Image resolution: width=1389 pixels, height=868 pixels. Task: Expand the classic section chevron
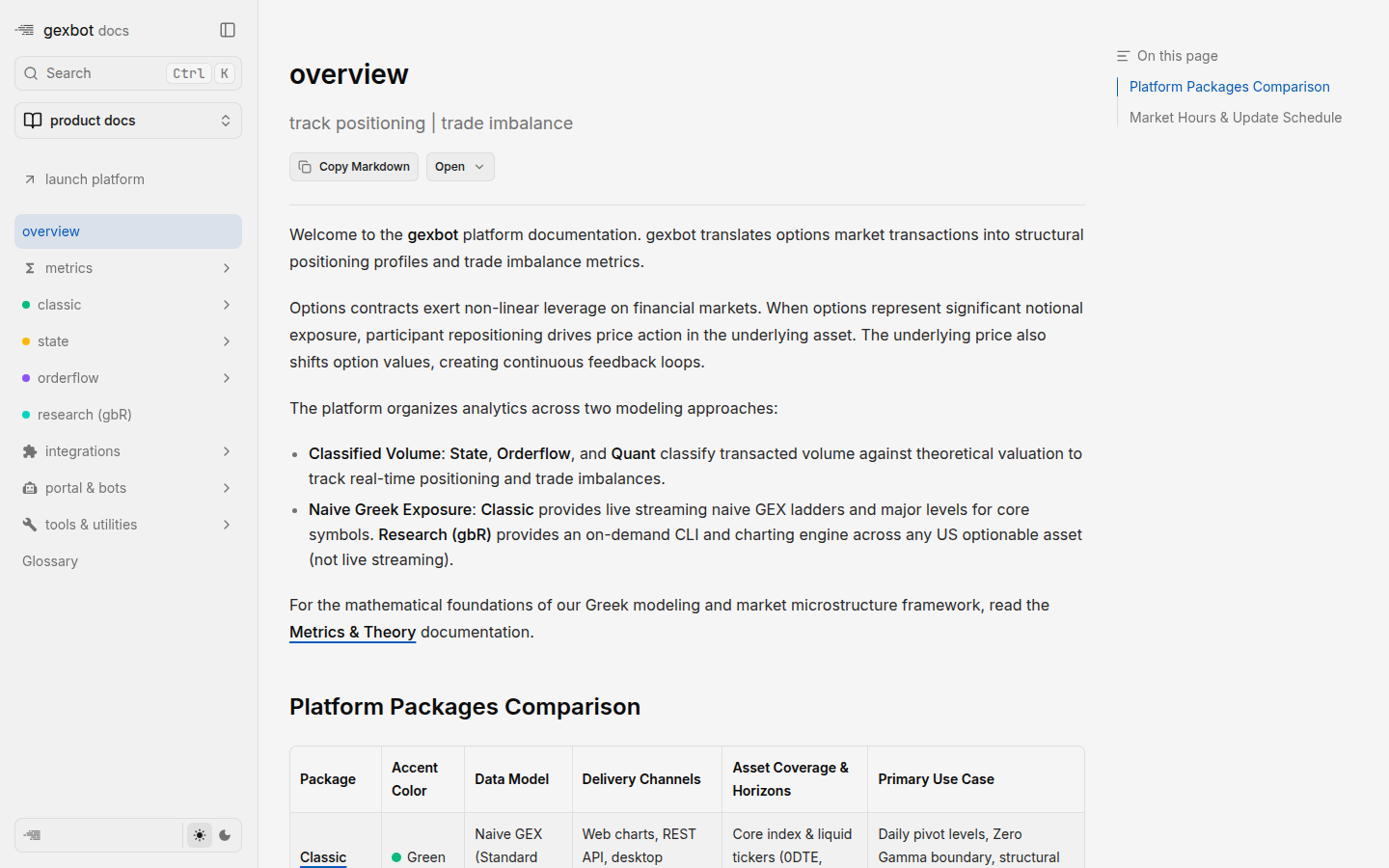tap(227, 305)
